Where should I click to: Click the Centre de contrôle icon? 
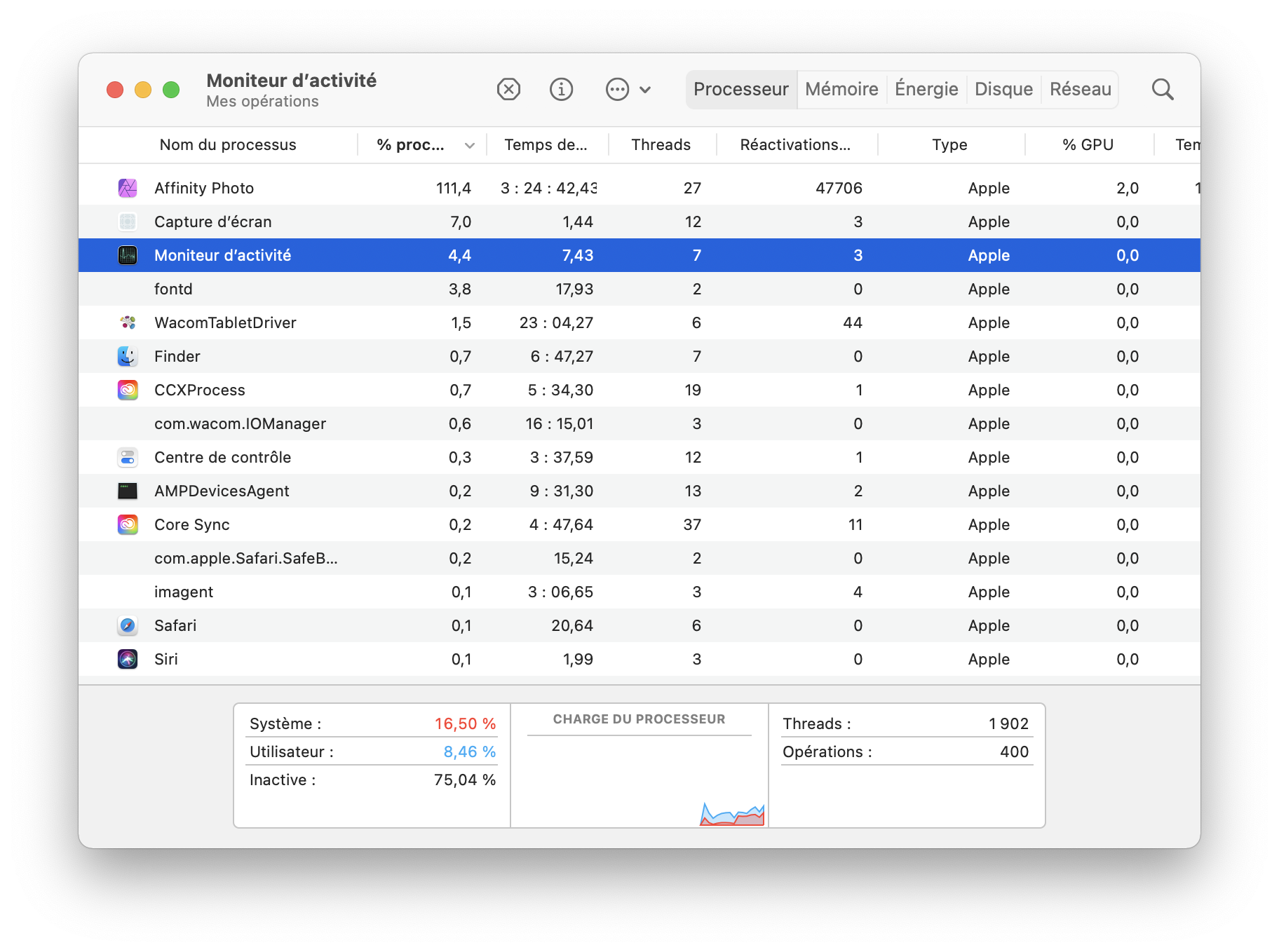pos(128,457)
